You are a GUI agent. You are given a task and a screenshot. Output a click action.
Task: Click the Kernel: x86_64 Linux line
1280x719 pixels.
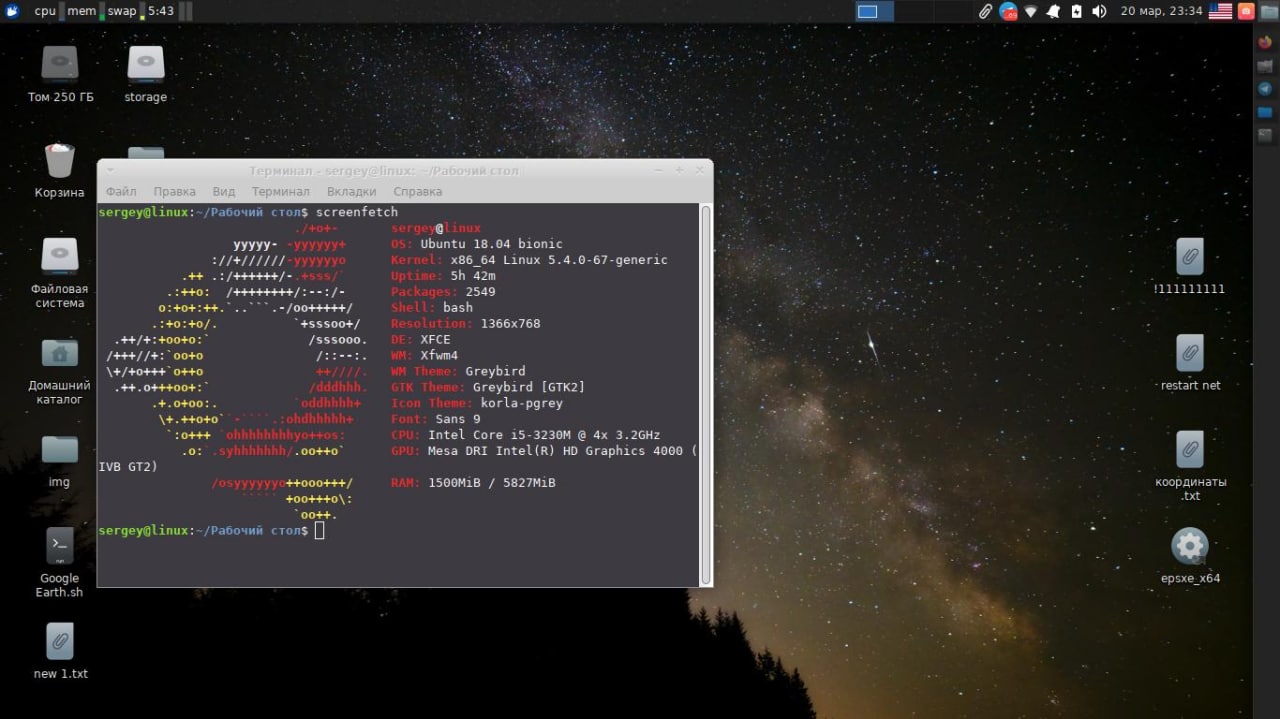[x=529, y=260]
